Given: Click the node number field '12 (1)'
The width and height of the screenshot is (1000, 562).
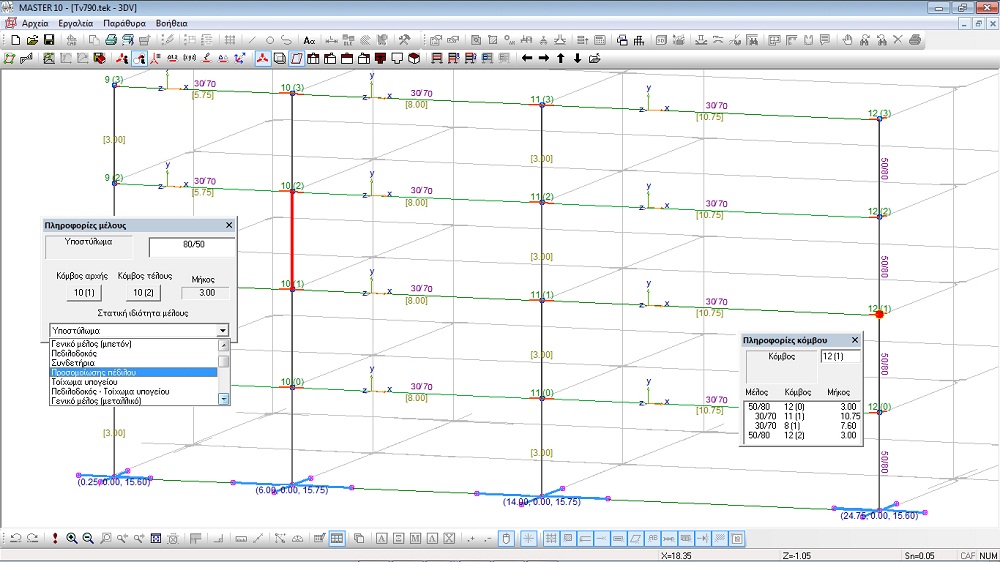Looking at the screenshot, I should [839, 356].
